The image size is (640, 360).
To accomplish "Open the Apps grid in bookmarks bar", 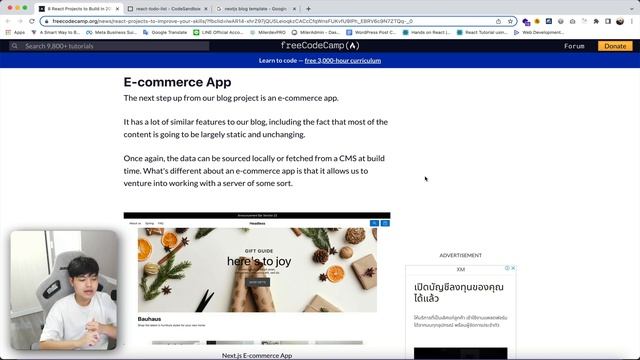I will (x=15, y=32).
